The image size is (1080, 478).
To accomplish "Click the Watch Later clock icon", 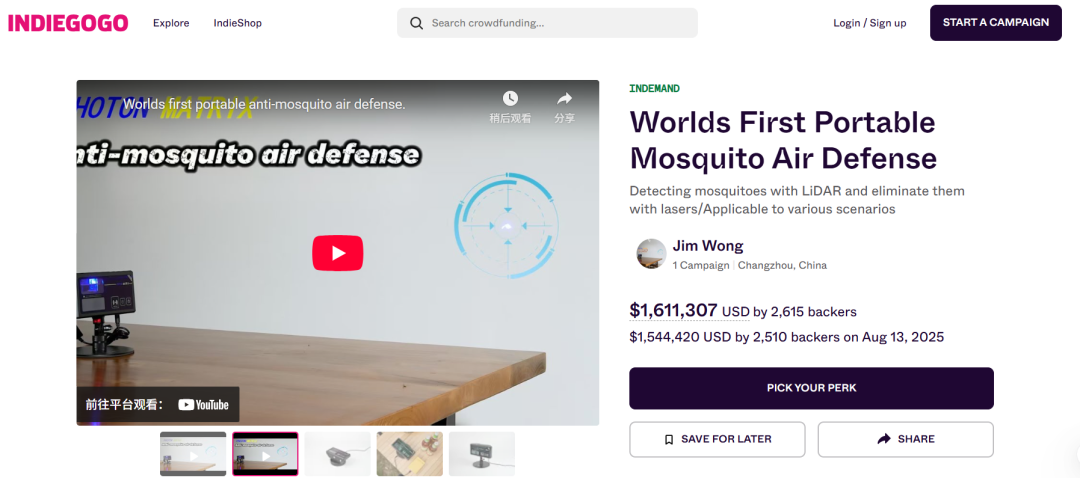I will click(x=510, y=99).
